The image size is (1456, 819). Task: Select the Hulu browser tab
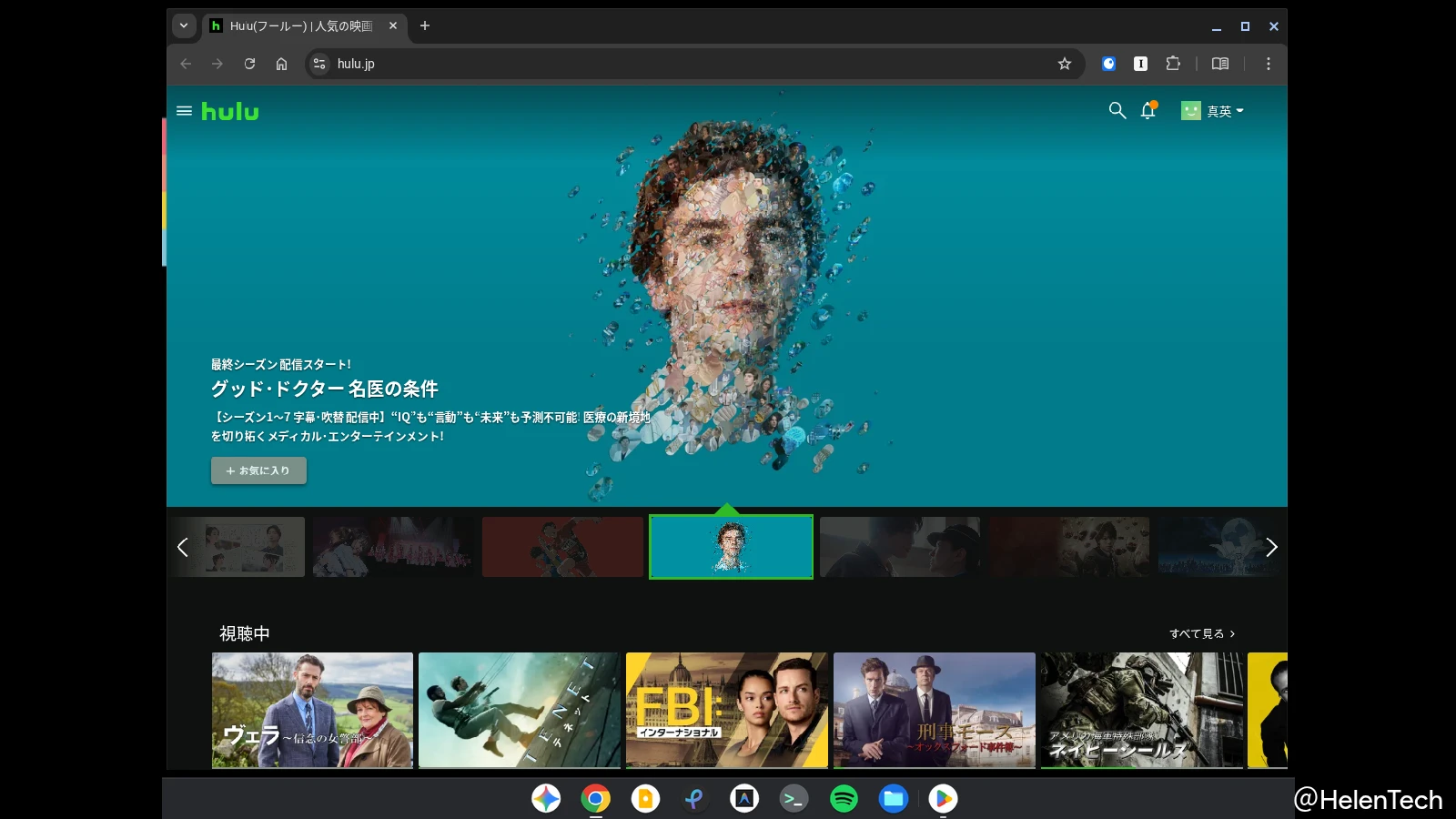(300, 26)
